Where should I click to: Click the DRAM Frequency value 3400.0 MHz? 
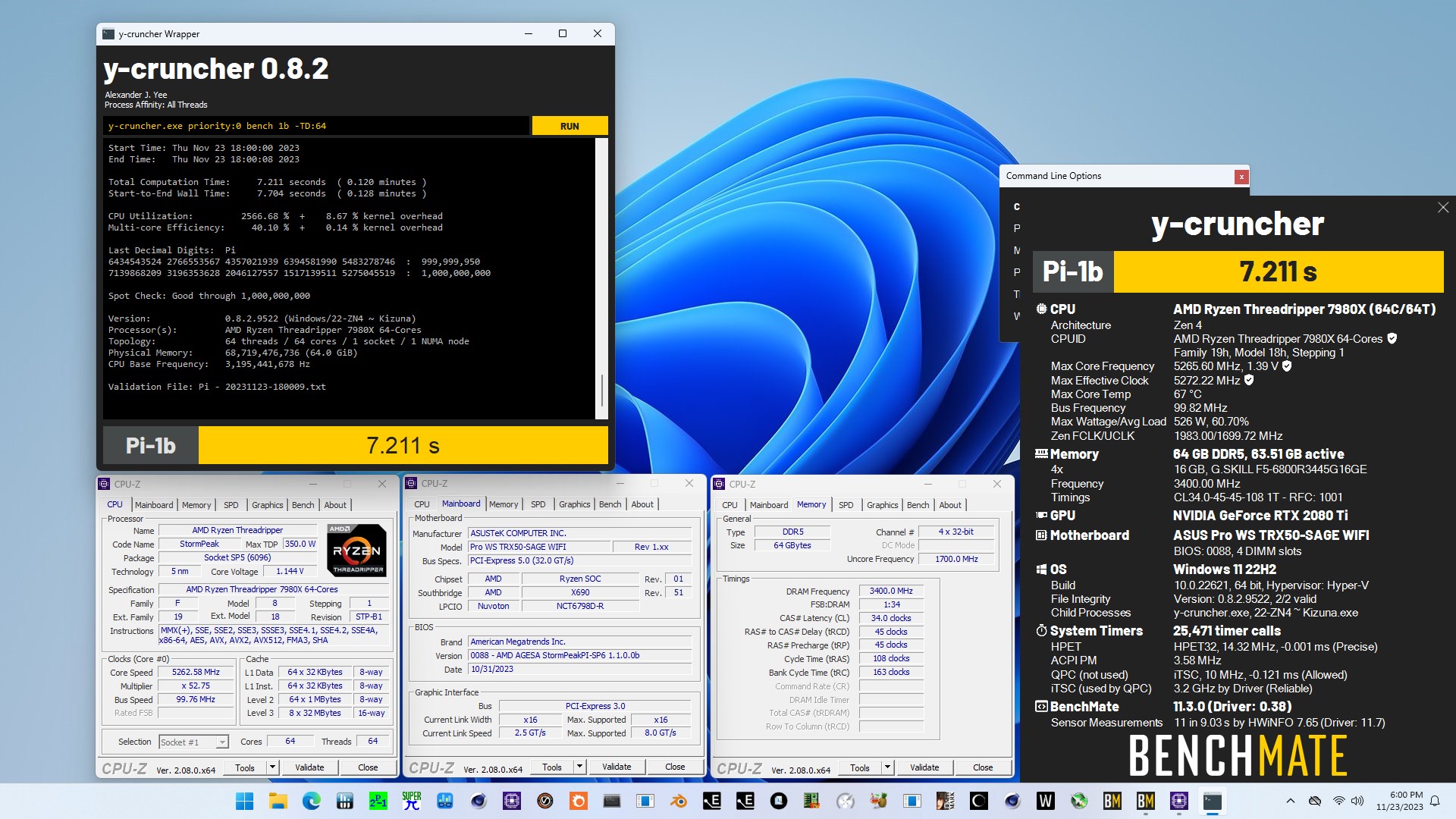pos(891,591)
